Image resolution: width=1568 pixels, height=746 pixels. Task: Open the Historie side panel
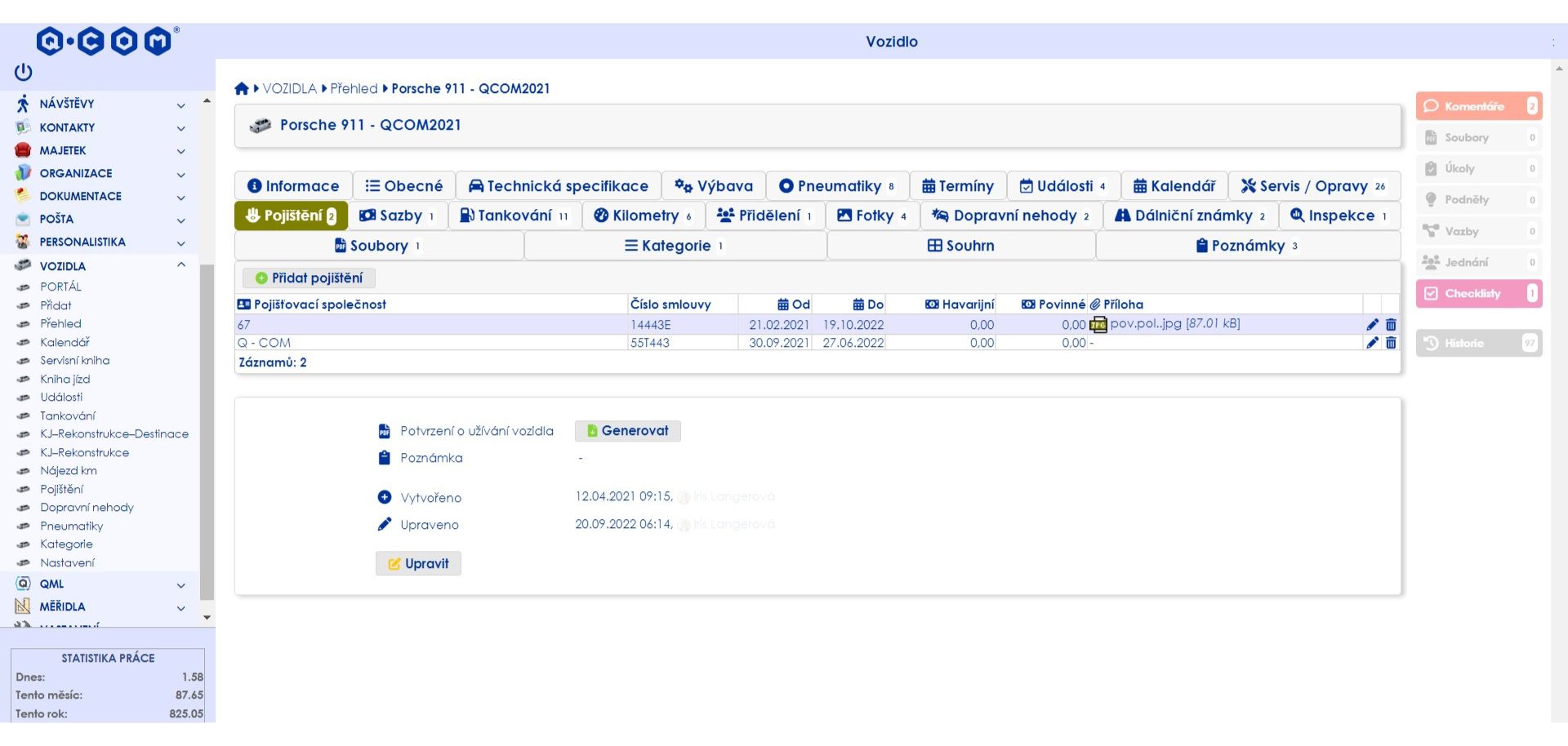1478,343
